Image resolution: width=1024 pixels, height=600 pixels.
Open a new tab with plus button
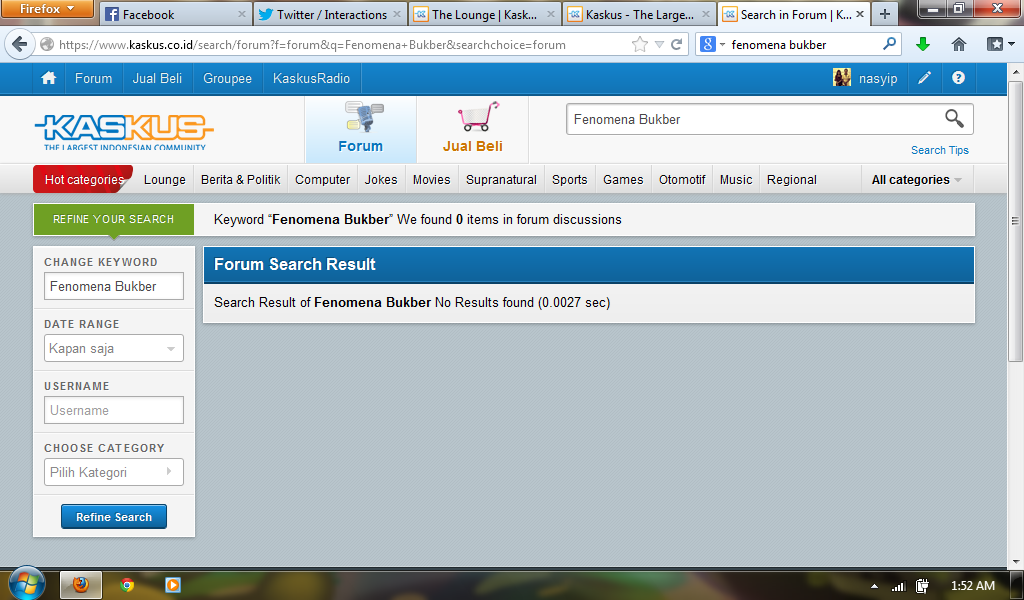[x=884, y=14]
